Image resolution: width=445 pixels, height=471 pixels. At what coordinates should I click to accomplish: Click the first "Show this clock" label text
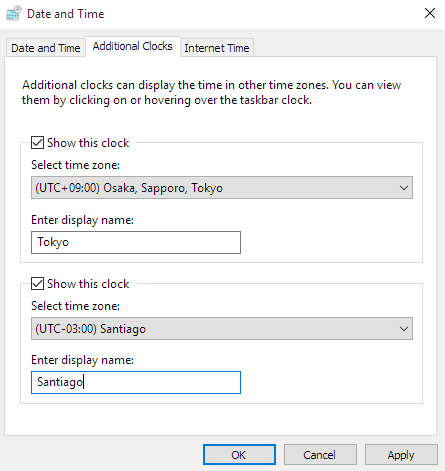coord(88,143)
